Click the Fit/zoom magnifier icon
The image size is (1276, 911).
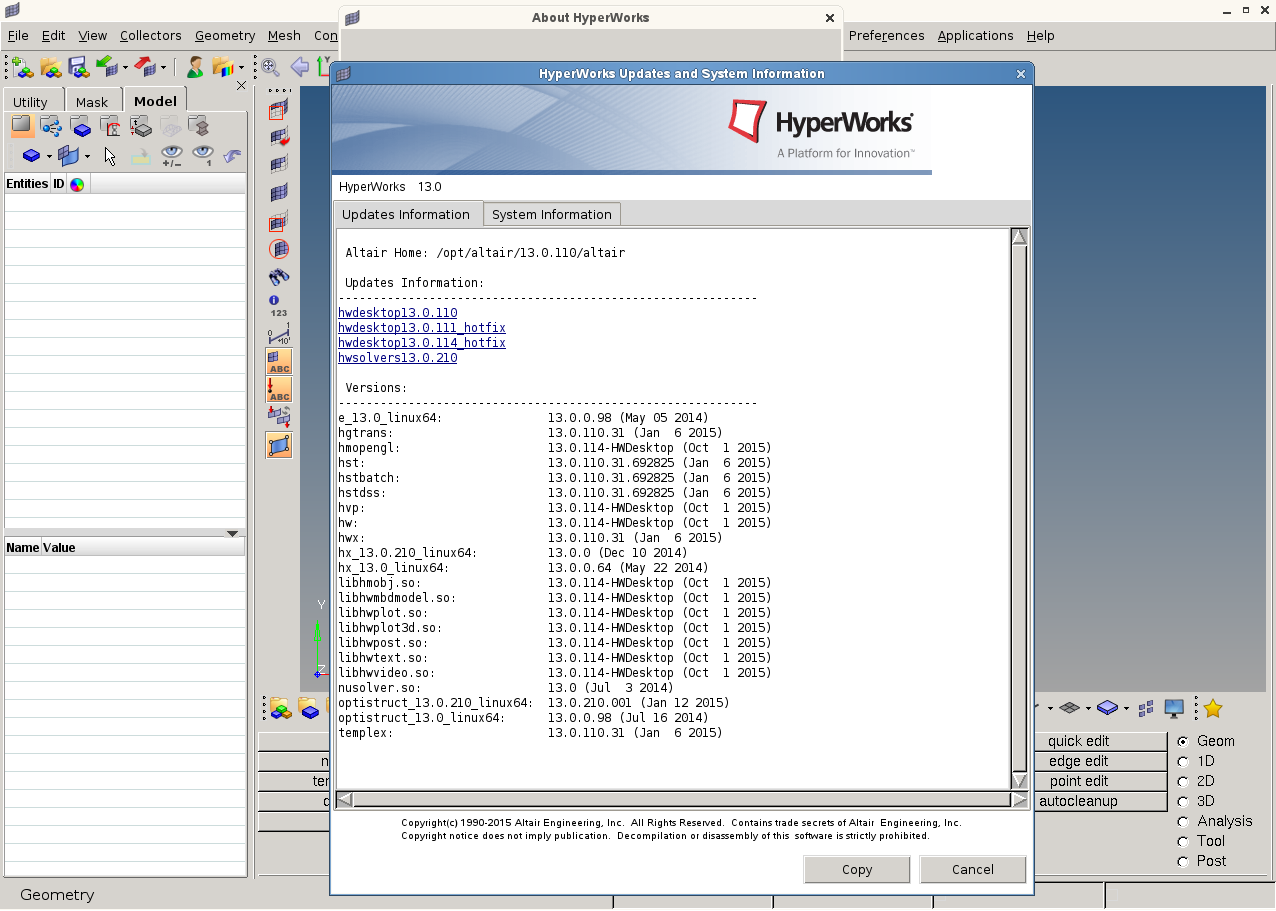(270, 67)
